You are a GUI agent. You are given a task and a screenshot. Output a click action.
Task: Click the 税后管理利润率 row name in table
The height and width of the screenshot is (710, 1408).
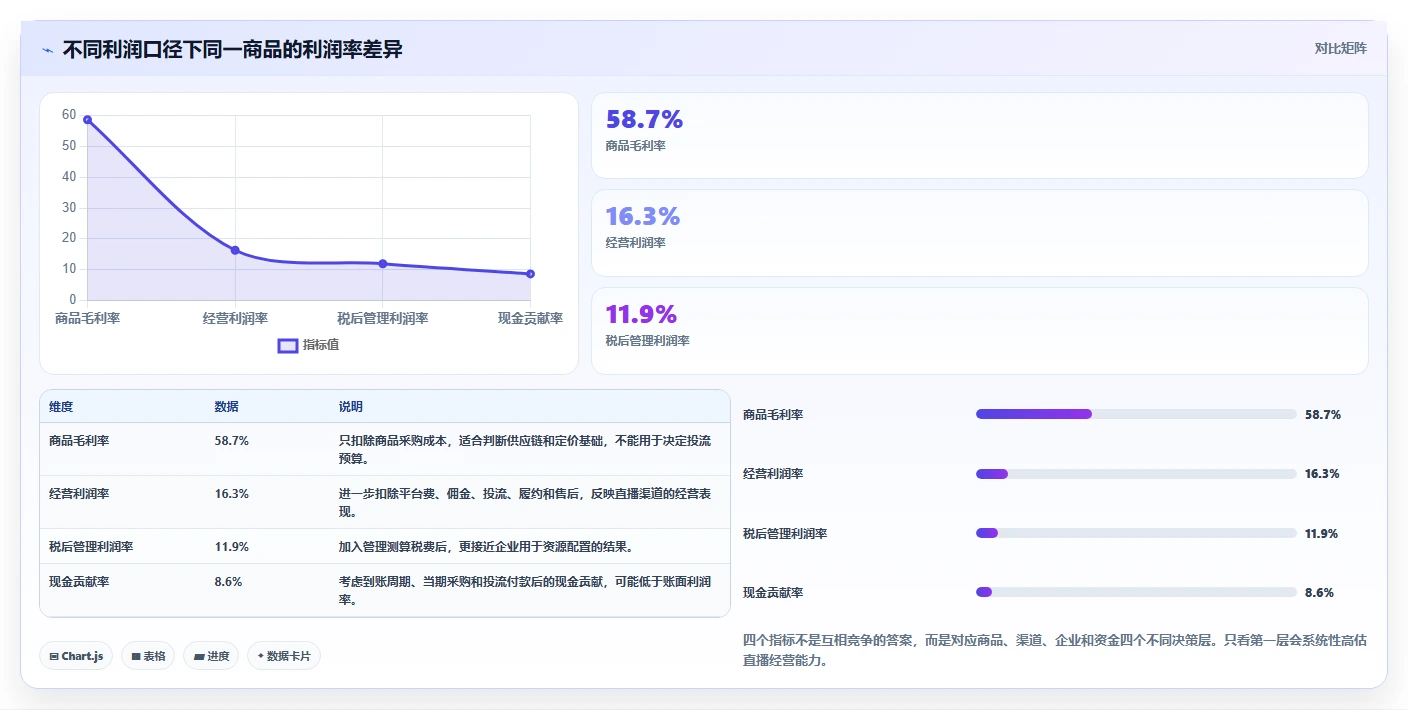91,547
